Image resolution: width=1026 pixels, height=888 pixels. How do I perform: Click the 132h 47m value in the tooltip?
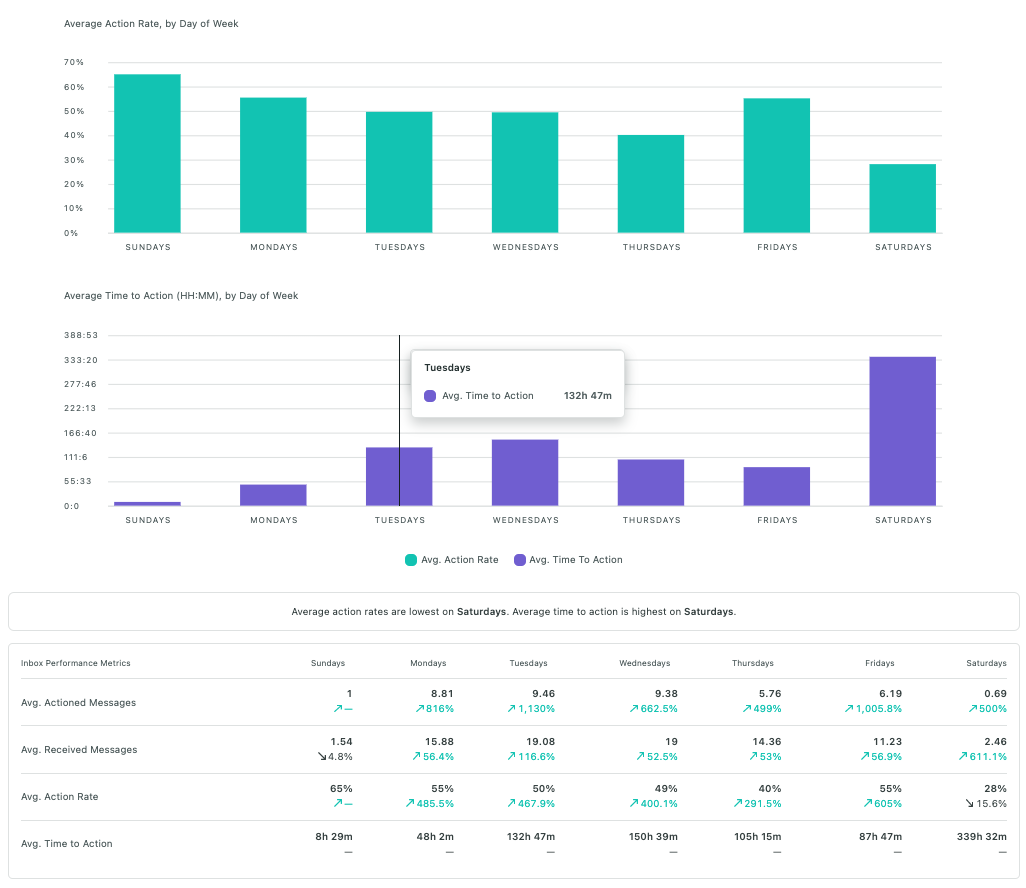589,395
